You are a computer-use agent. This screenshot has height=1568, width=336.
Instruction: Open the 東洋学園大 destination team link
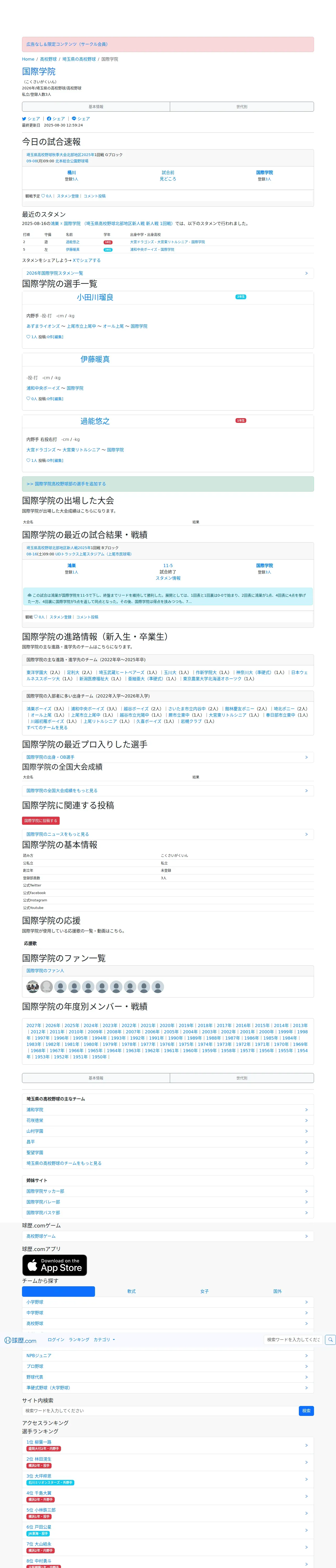(x=37, y=673)
